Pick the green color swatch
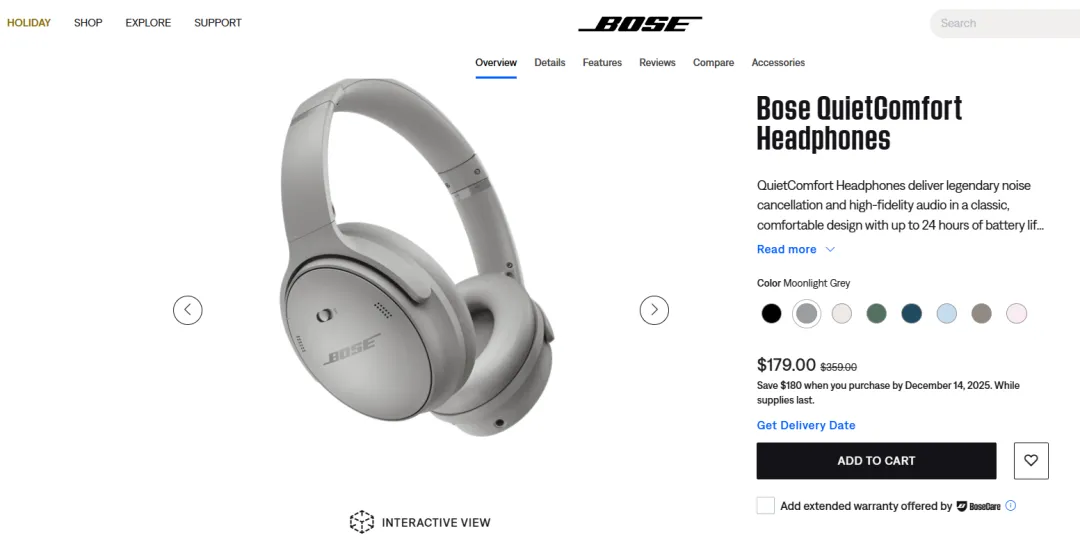This screenshot has width=1080, height=542. pyautogui.click(x=876, y=313)
